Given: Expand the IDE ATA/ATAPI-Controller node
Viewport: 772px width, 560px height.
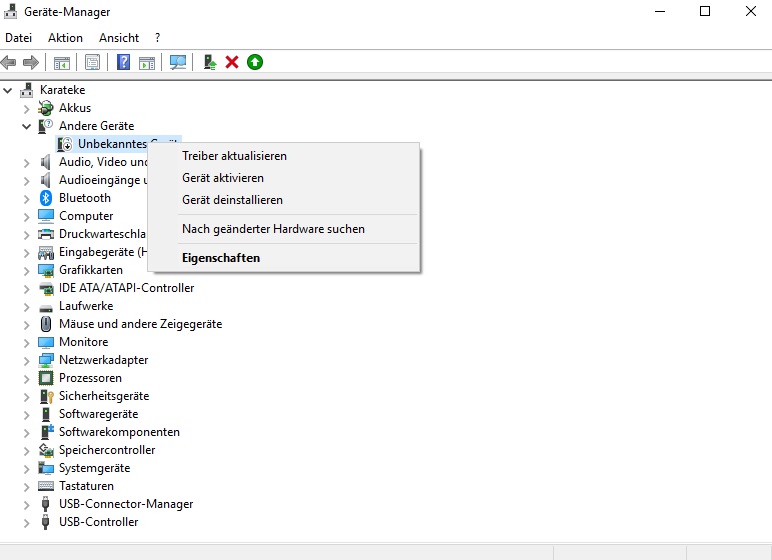Looking at the screenshot, I should [27, 289].
